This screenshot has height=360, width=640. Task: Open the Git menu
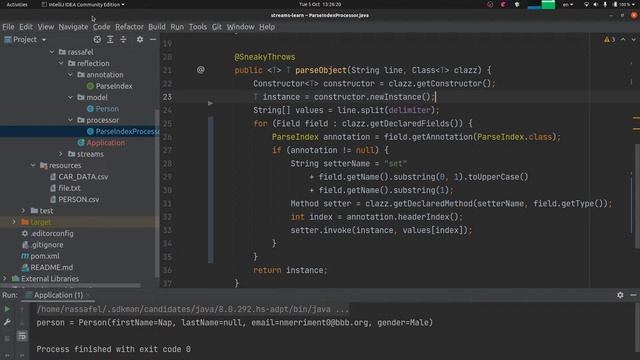tap(217, 27)
